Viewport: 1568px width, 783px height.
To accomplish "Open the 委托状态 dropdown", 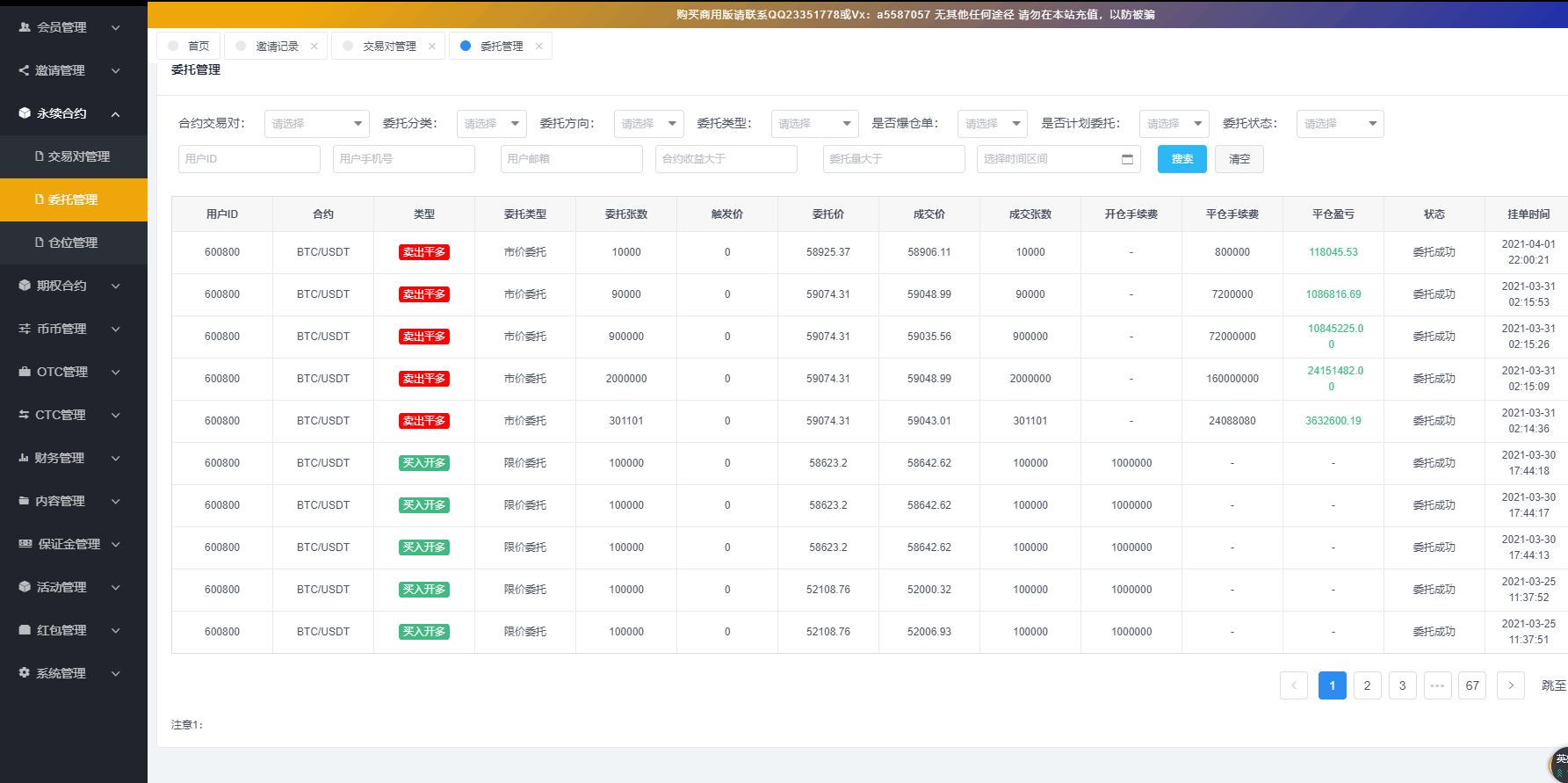I will [1340, 124].
